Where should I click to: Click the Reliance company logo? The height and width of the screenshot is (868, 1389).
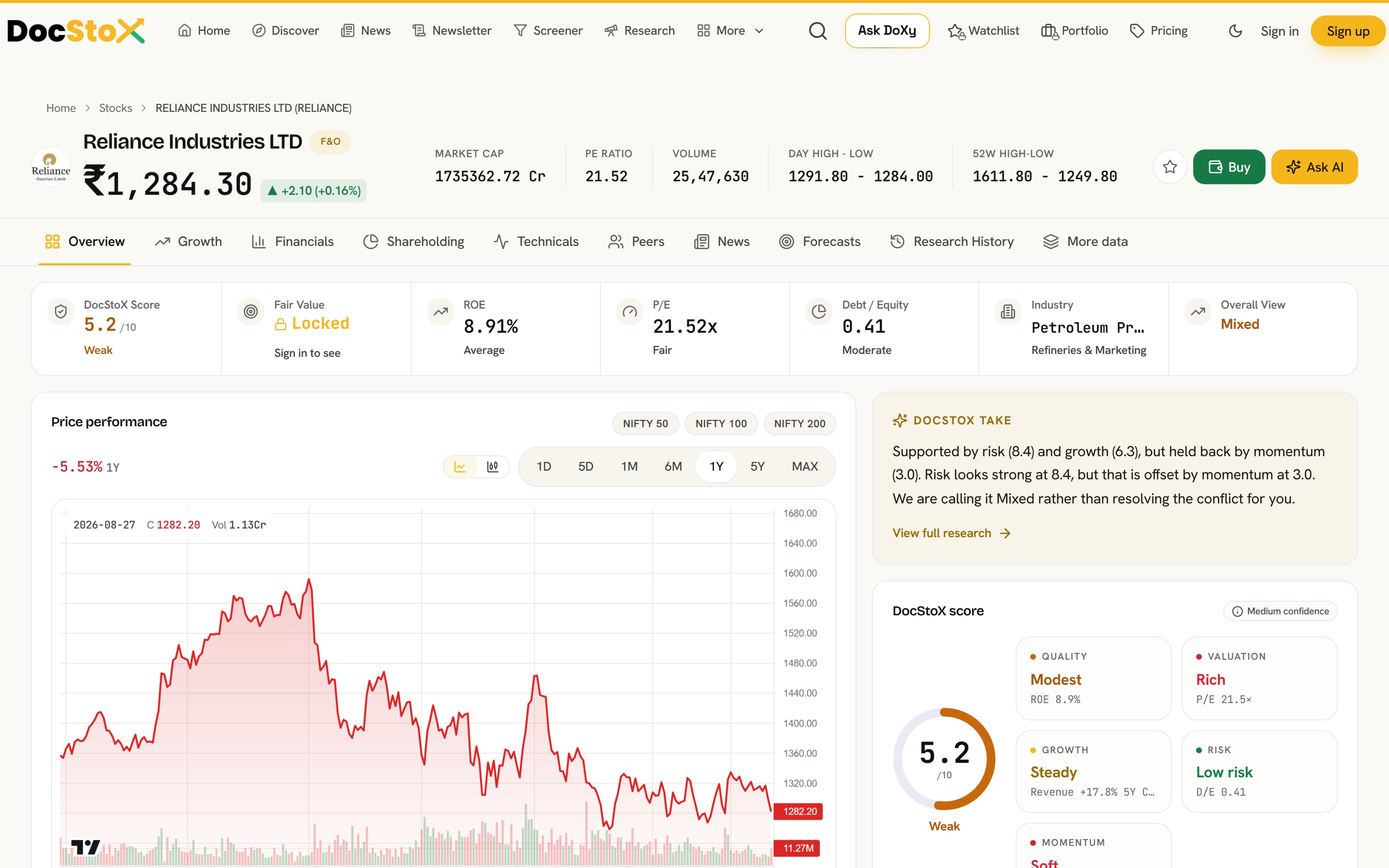pyautogui.click(x=51, y=167)
